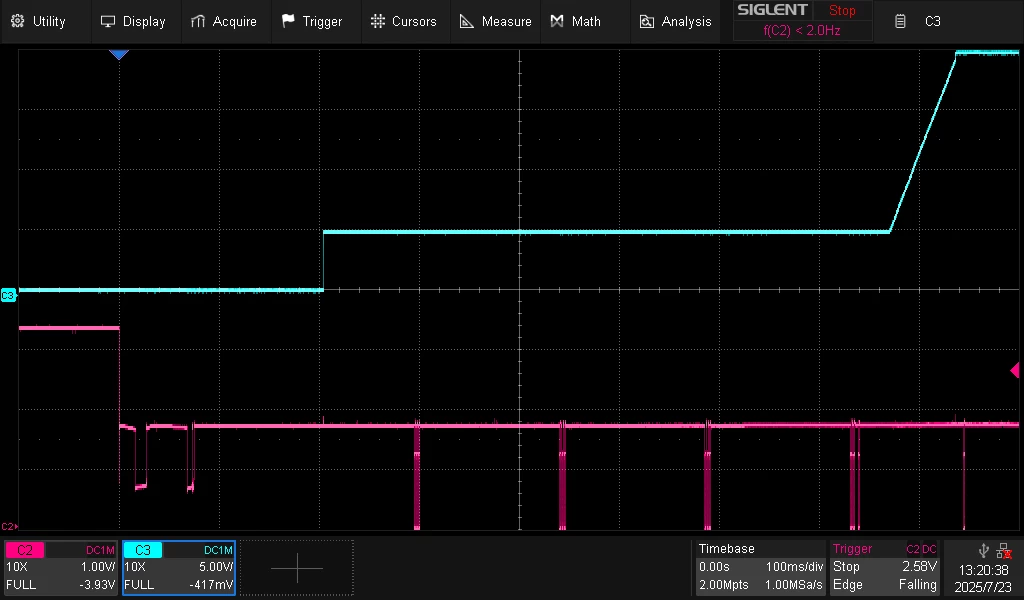
Task: Click the network disconnected status icon
Action: click(1004, 551)
